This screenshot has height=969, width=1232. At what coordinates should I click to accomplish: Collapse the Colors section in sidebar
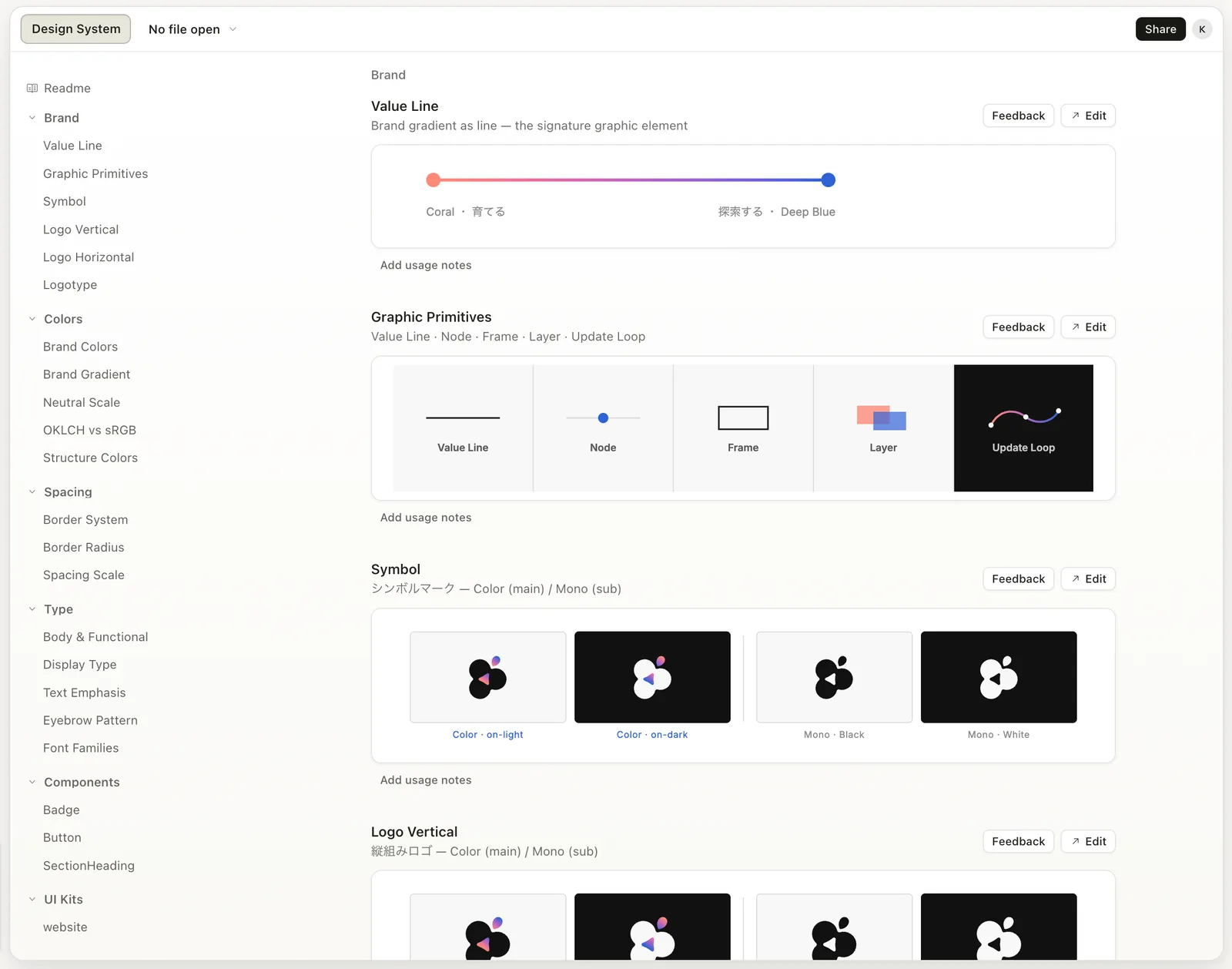32,319
